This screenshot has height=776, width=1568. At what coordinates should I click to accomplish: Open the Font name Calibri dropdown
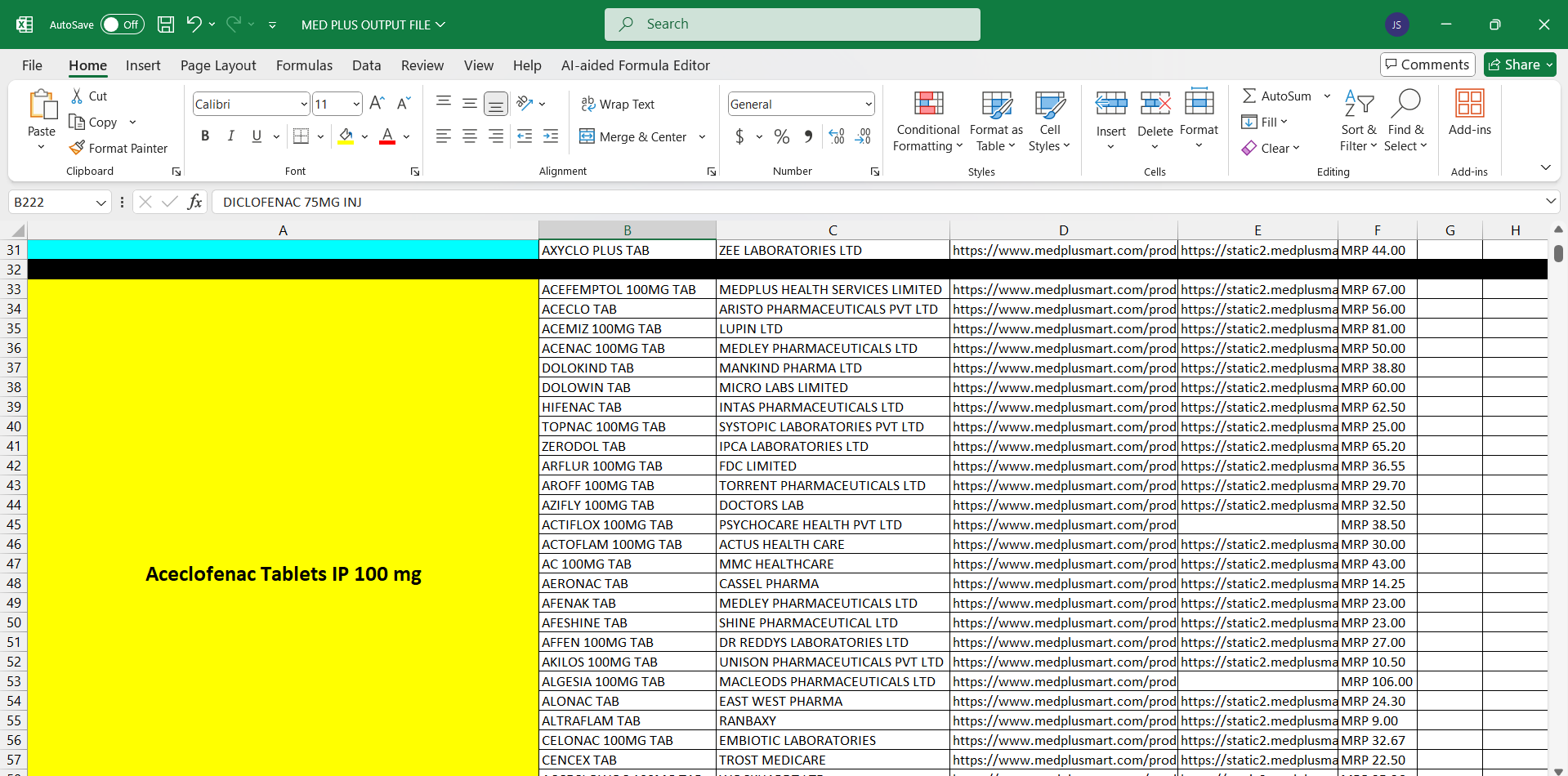(304, 105)
